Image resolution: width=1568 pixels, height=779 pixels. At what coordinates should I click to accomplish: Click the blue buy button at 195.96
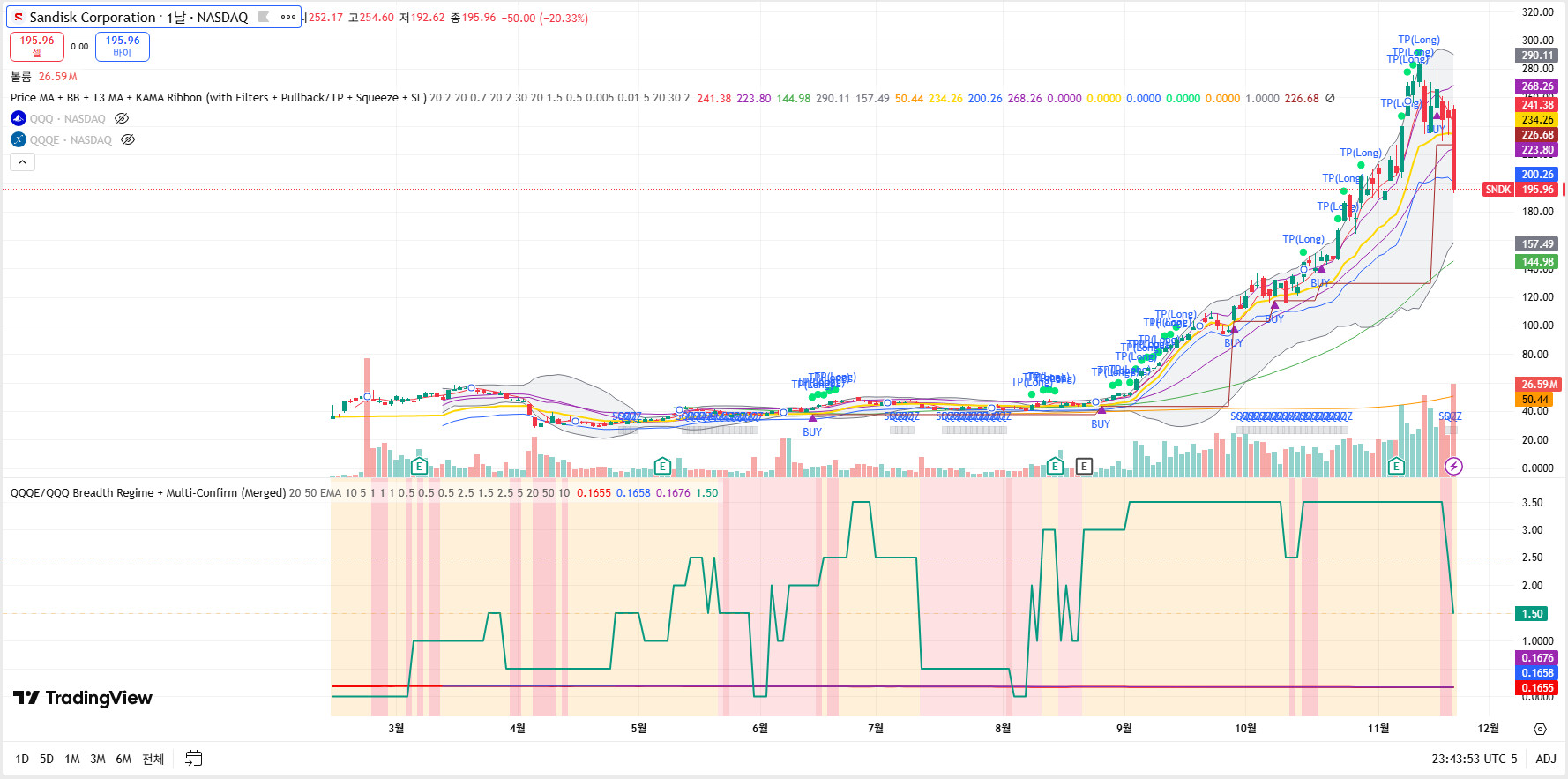tap(123, 46)
